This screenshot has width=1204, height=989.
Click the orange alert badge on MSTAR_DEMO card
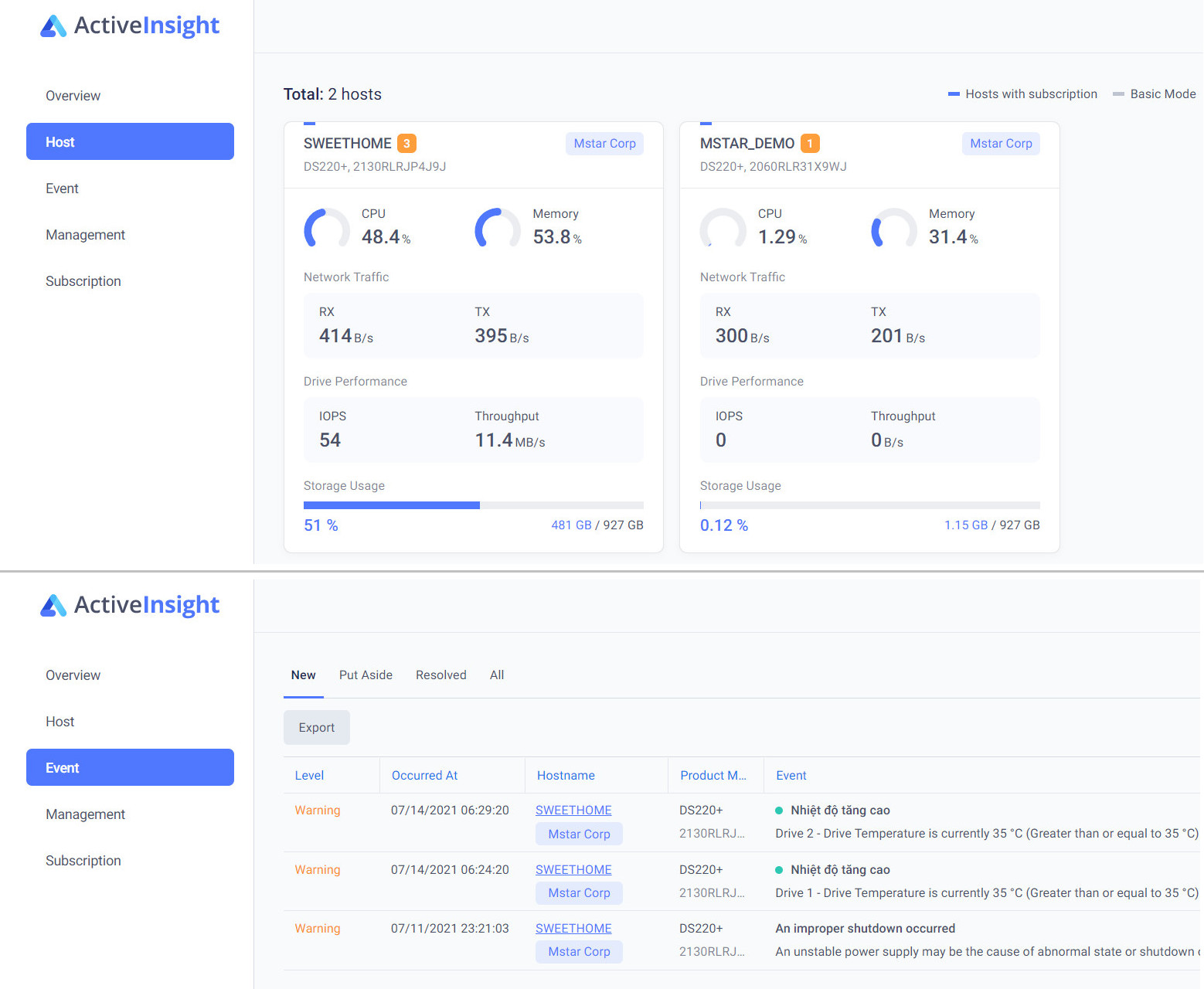(x=809, y=143)
